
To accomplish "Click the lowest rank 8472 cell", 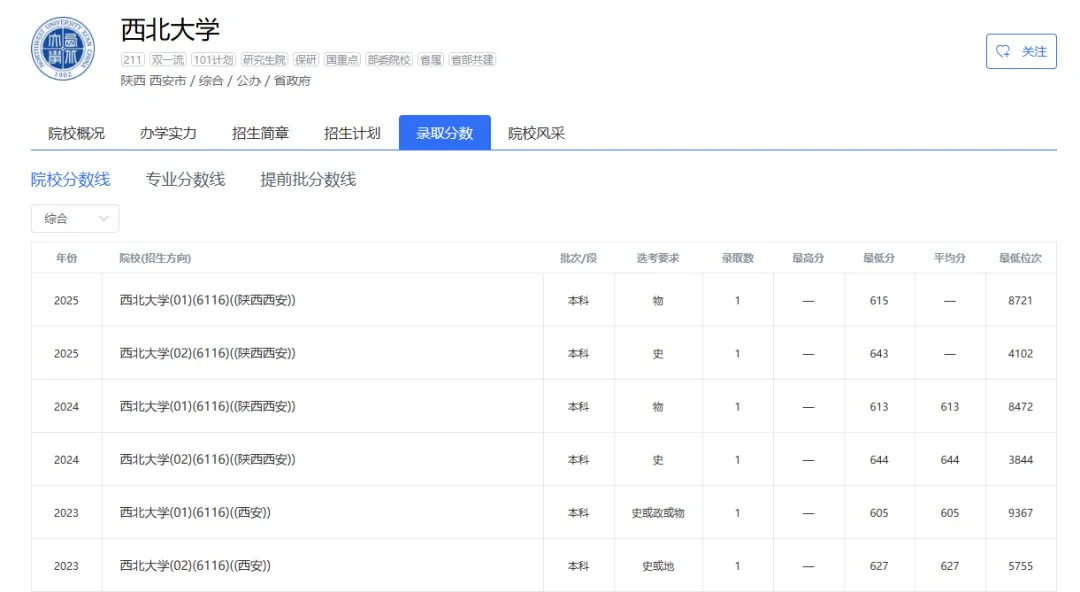I will [x=1020, y=407].
